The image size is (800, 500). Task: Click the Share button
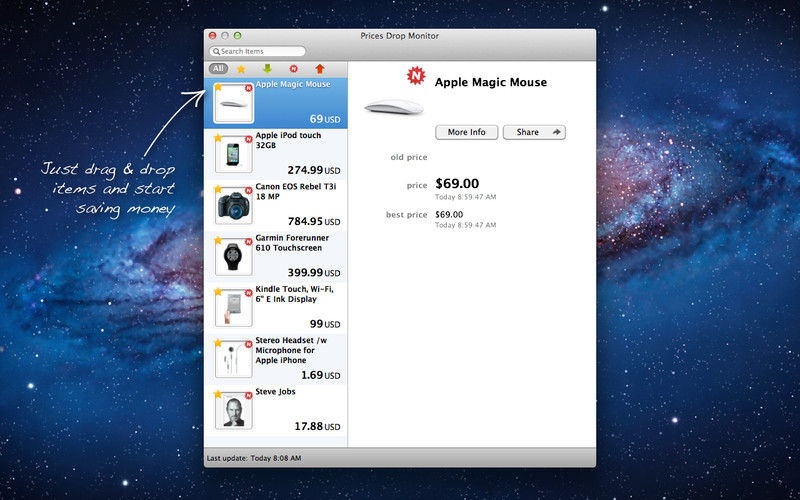(x=534, y=132)
